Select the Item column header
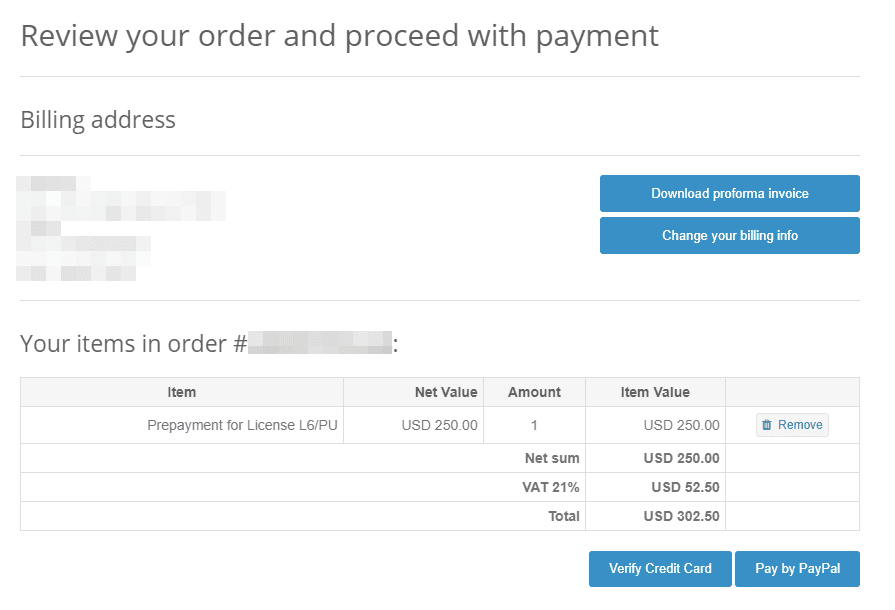 [x=181, y=391]
